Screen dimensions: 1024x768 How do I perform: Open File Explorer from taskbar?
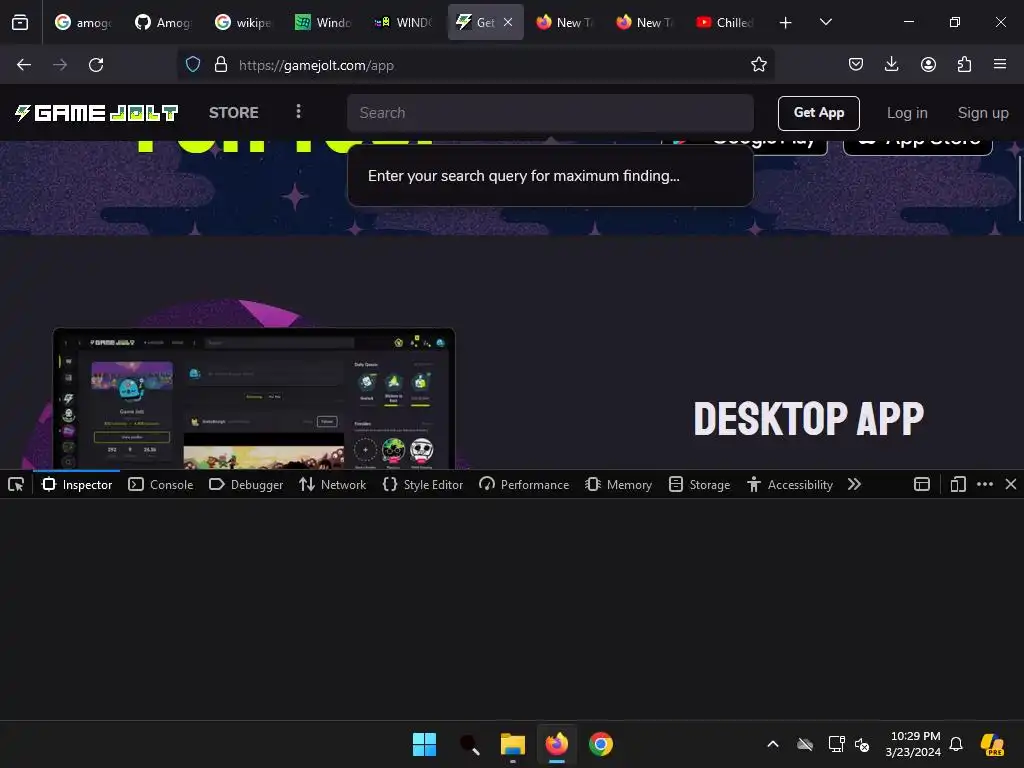pyautogui.click(x=513, y=744)
